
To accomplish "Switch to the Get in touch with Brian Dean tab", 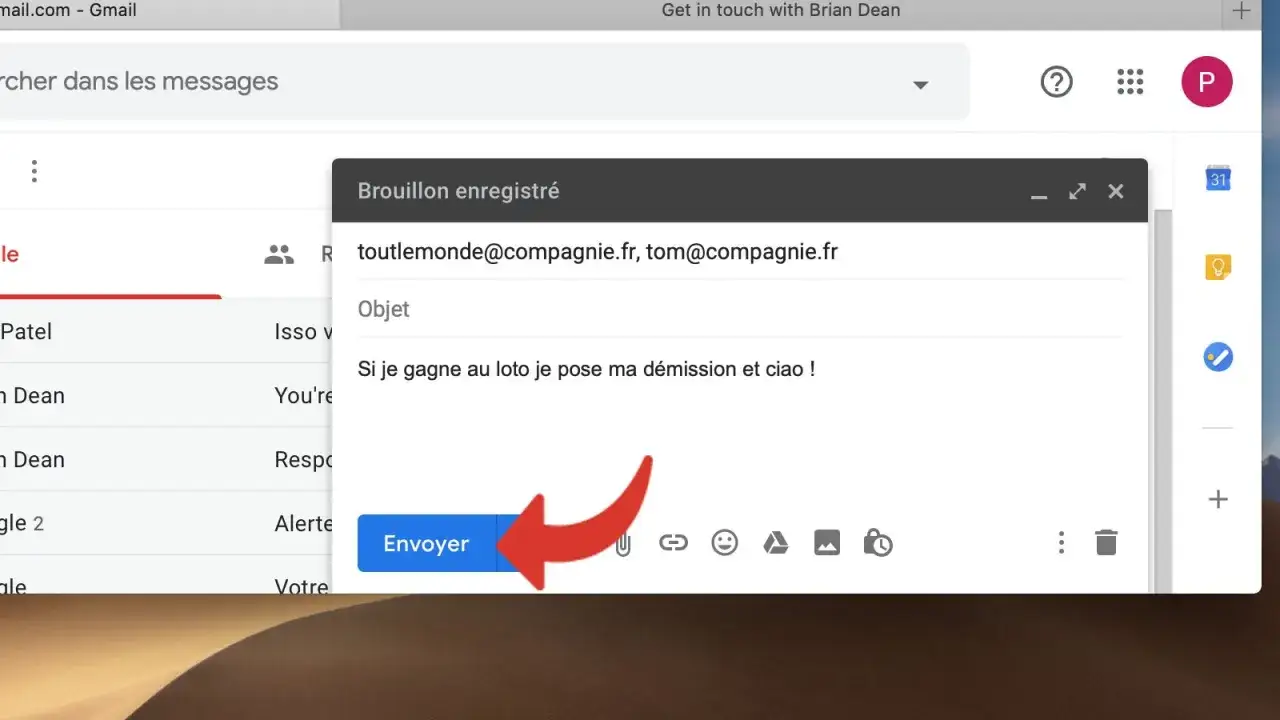I will pyautogui.click(x=781, y=11).
